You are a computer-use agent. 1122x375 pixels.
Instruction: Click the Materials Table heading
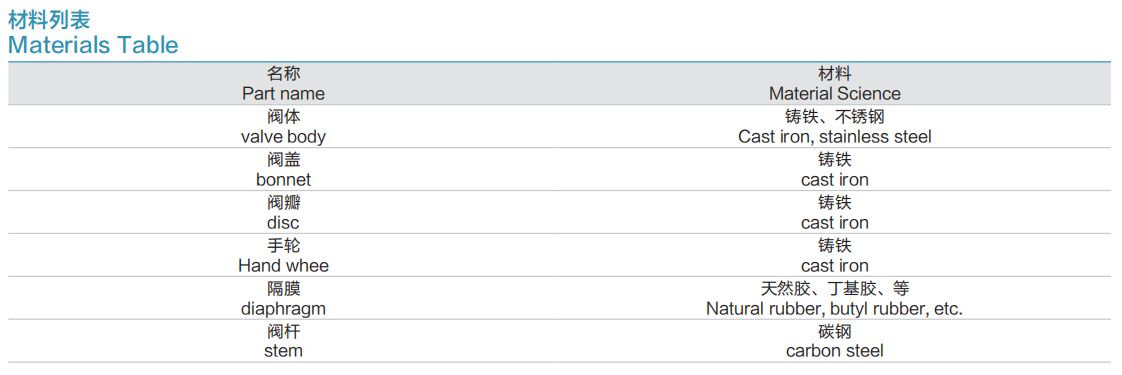(93, 45)
